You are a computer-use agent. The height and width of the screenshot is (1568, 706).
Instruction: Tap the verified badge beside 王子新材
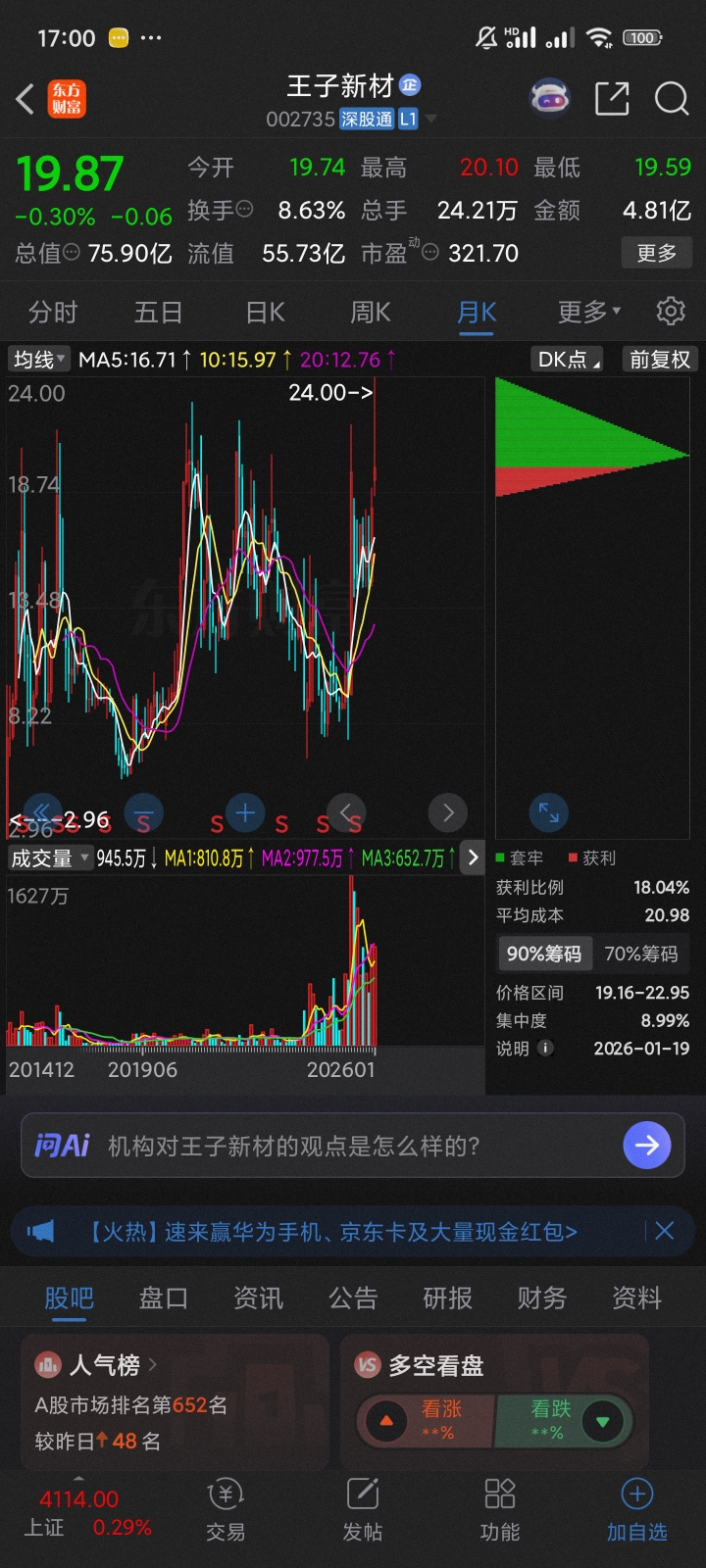410,85
